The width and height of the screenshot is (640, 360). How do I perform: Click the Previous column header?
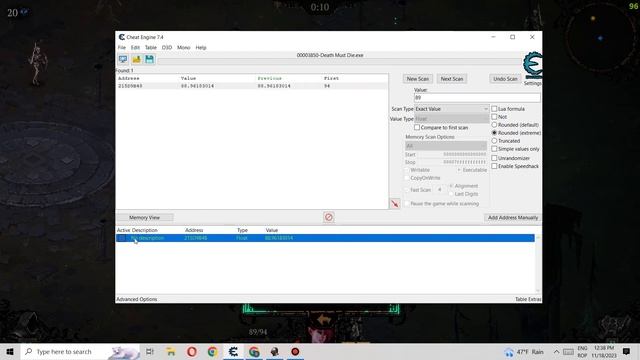pyautogui.click(x=269, y=78)
